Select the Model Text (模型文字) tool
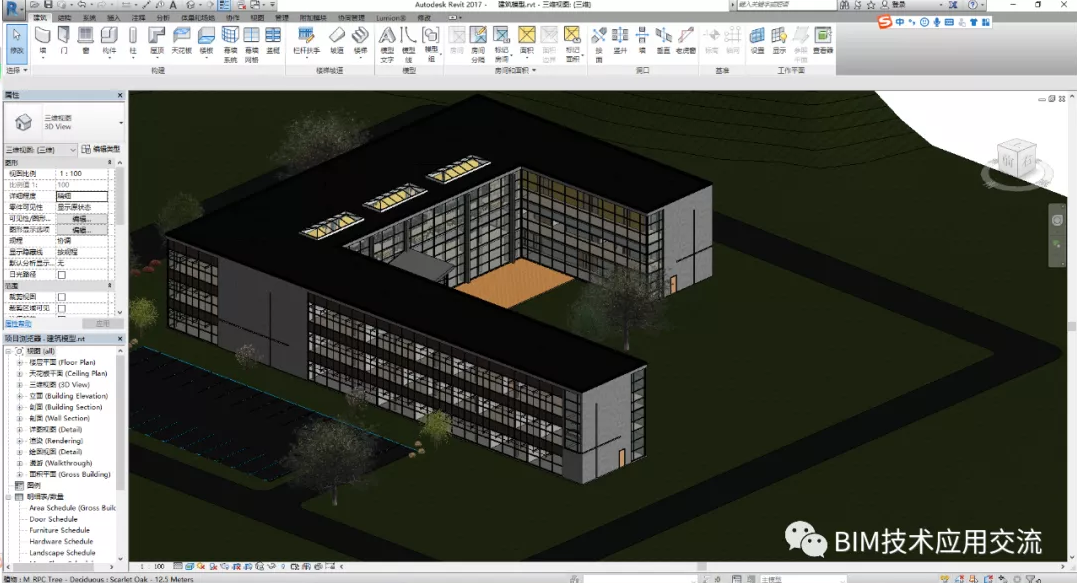This screenshot has width=1077, height=583. tap(387, 45)
